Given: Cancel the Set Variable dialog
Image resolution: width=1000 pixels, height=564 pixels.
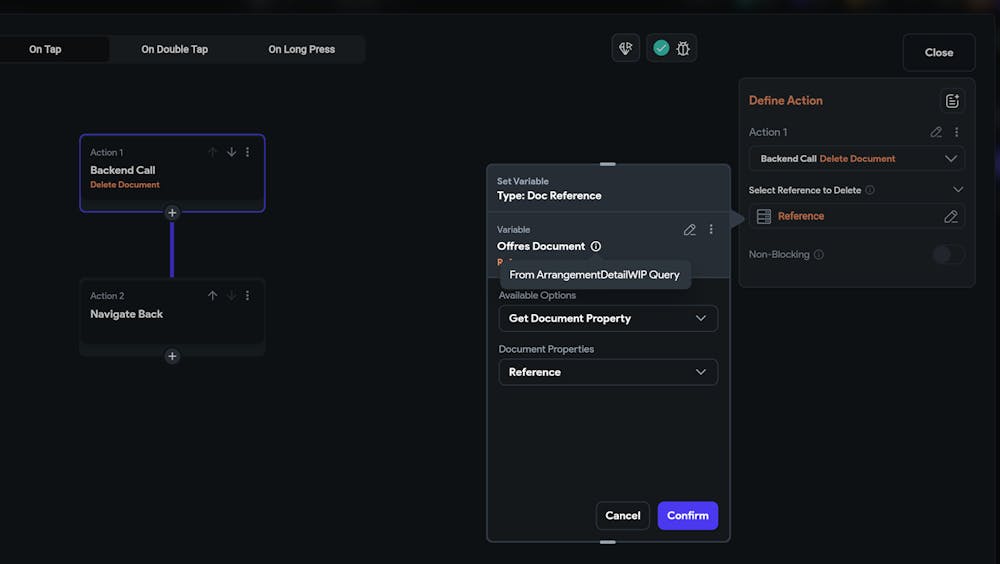Looking at the screenshot, I should 622,516.
